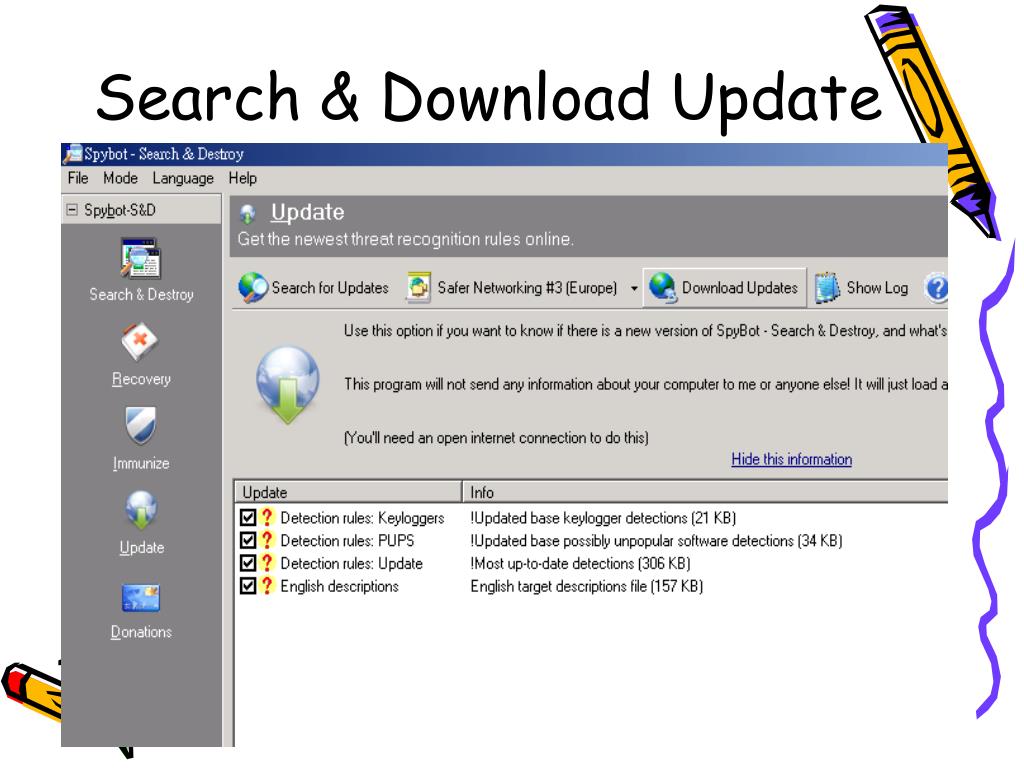Click the Donations sidebar label
Image resolution: width=1024 pixels, height=768 pixels.
pos(141,632)
